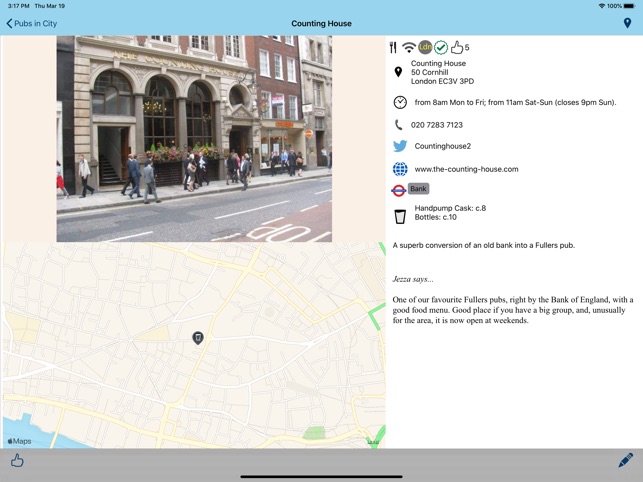Select the Bank tube station tag
643x482 pixels.
click(x=418, y=189)
